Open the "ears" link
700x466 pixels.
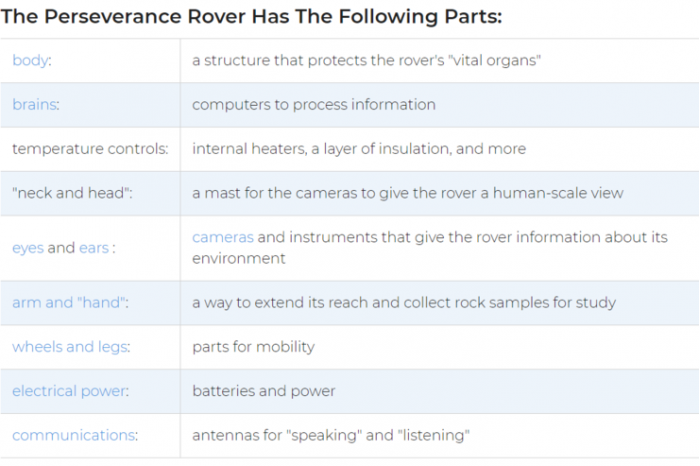[x=94, y=248]
